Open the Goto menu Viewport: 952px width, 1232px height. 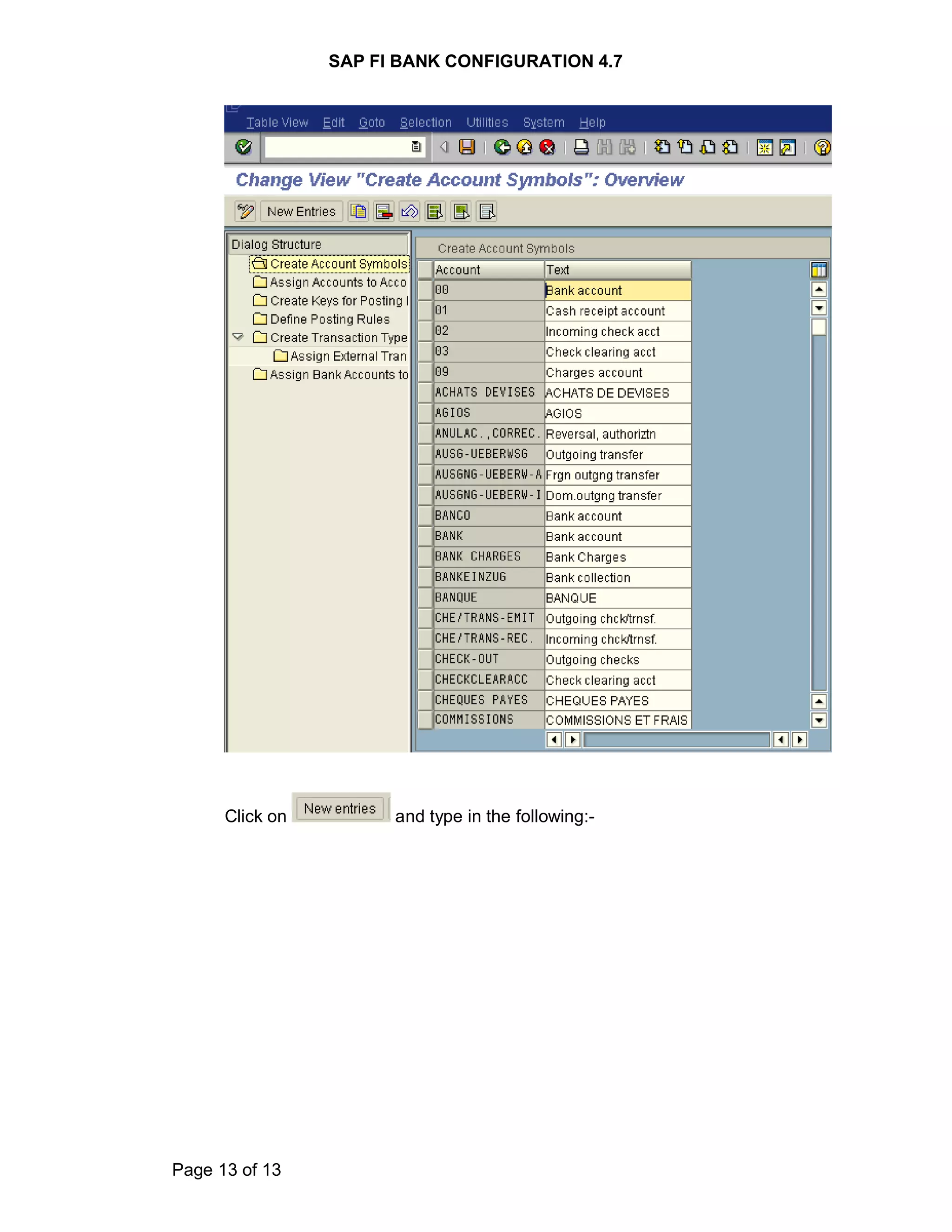[x=372, y=122]
